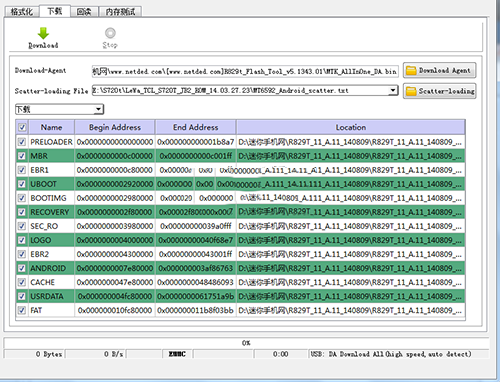Click the Scatter-loading browse button text
The height and width of the screenshot is (382, 500).
[447, 91]
